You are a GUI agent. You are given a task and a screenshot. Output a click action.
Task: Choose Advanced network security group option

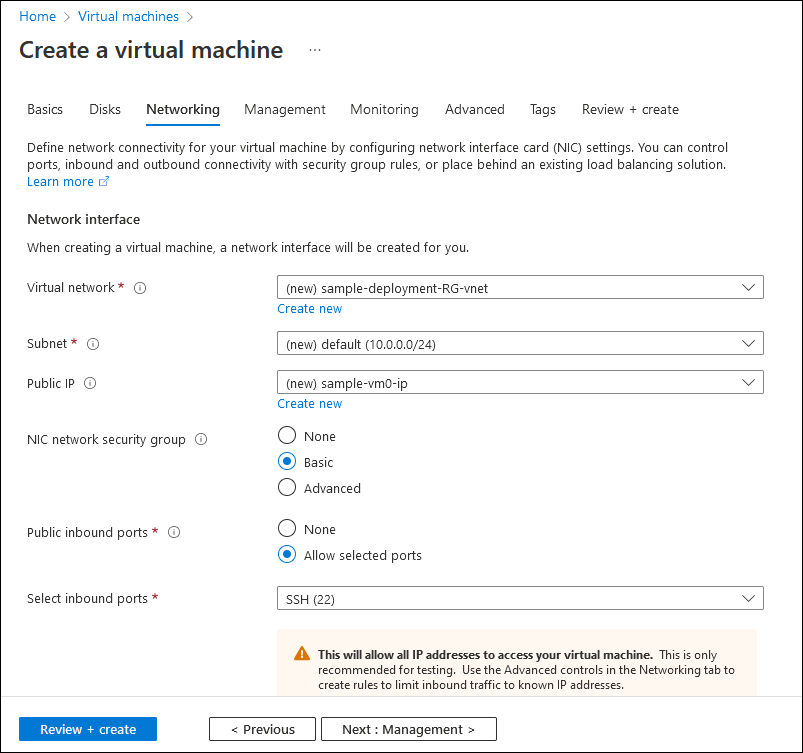point(287,488)
